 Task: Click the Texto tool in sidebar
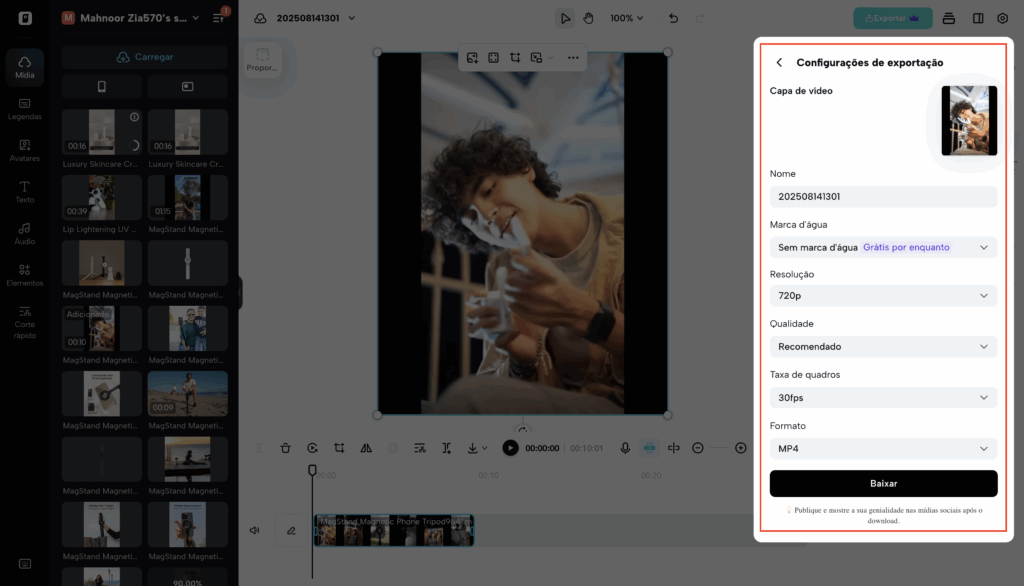click(x=25, y=191)
